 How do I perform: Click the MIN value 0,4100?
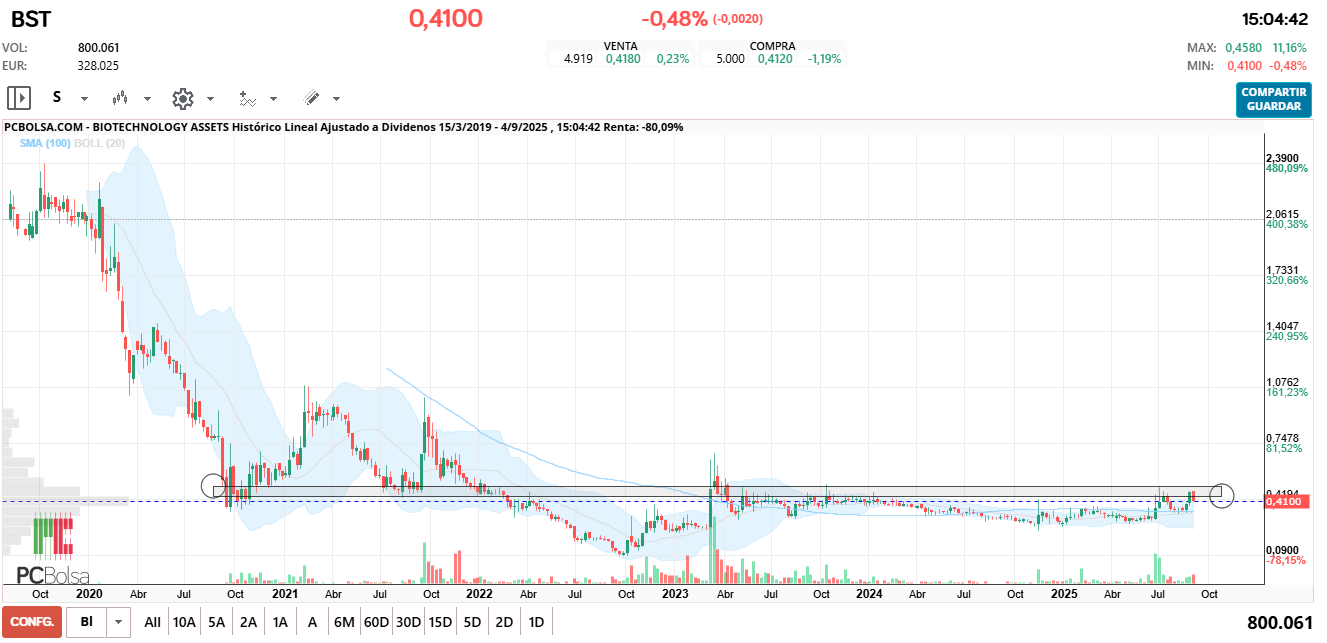(x=1245, y=65)
